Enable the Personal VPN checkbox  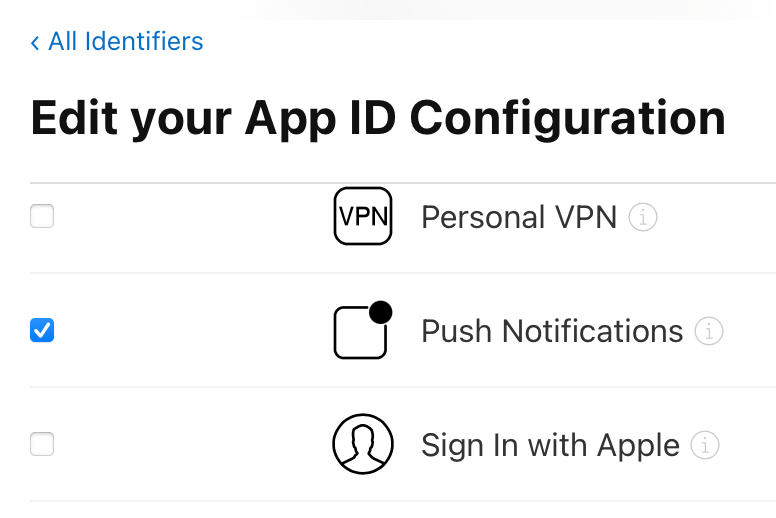(x=42, y=216)
